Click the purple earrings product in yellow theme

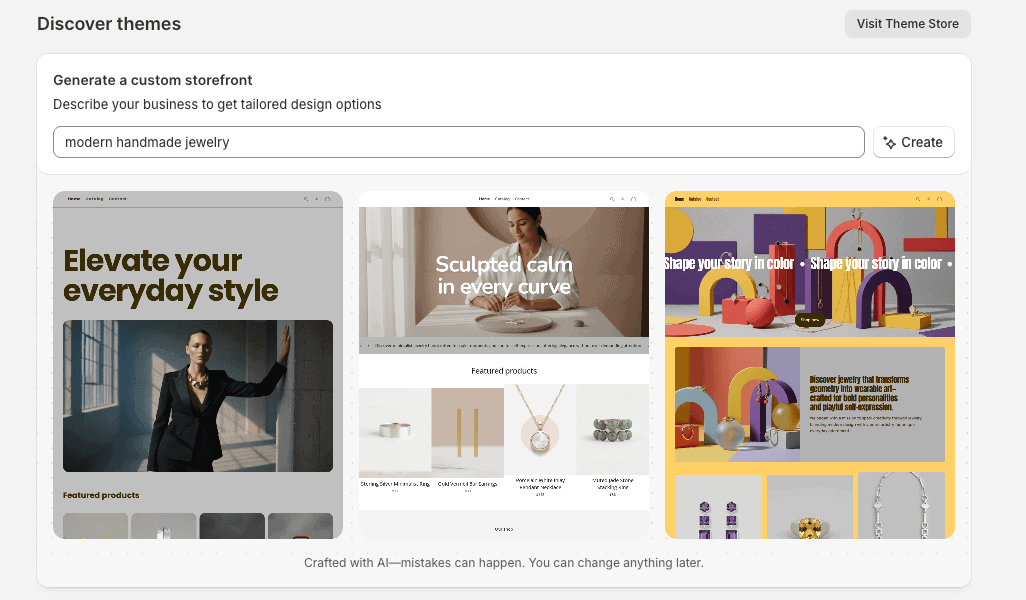click(x=718, y=507)
